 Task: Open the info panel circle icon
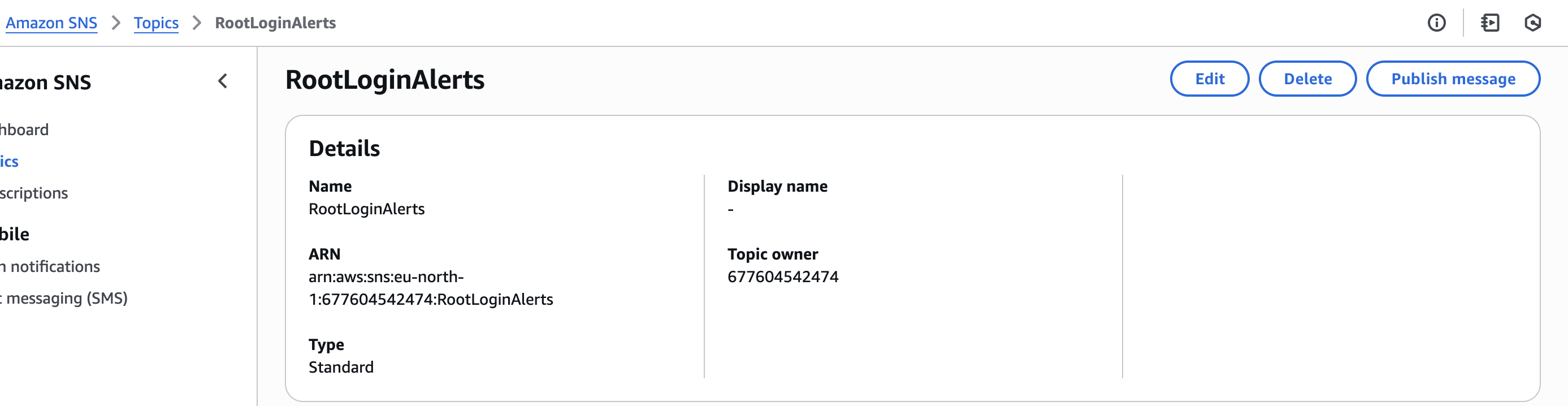click(x=1436, y=23)
